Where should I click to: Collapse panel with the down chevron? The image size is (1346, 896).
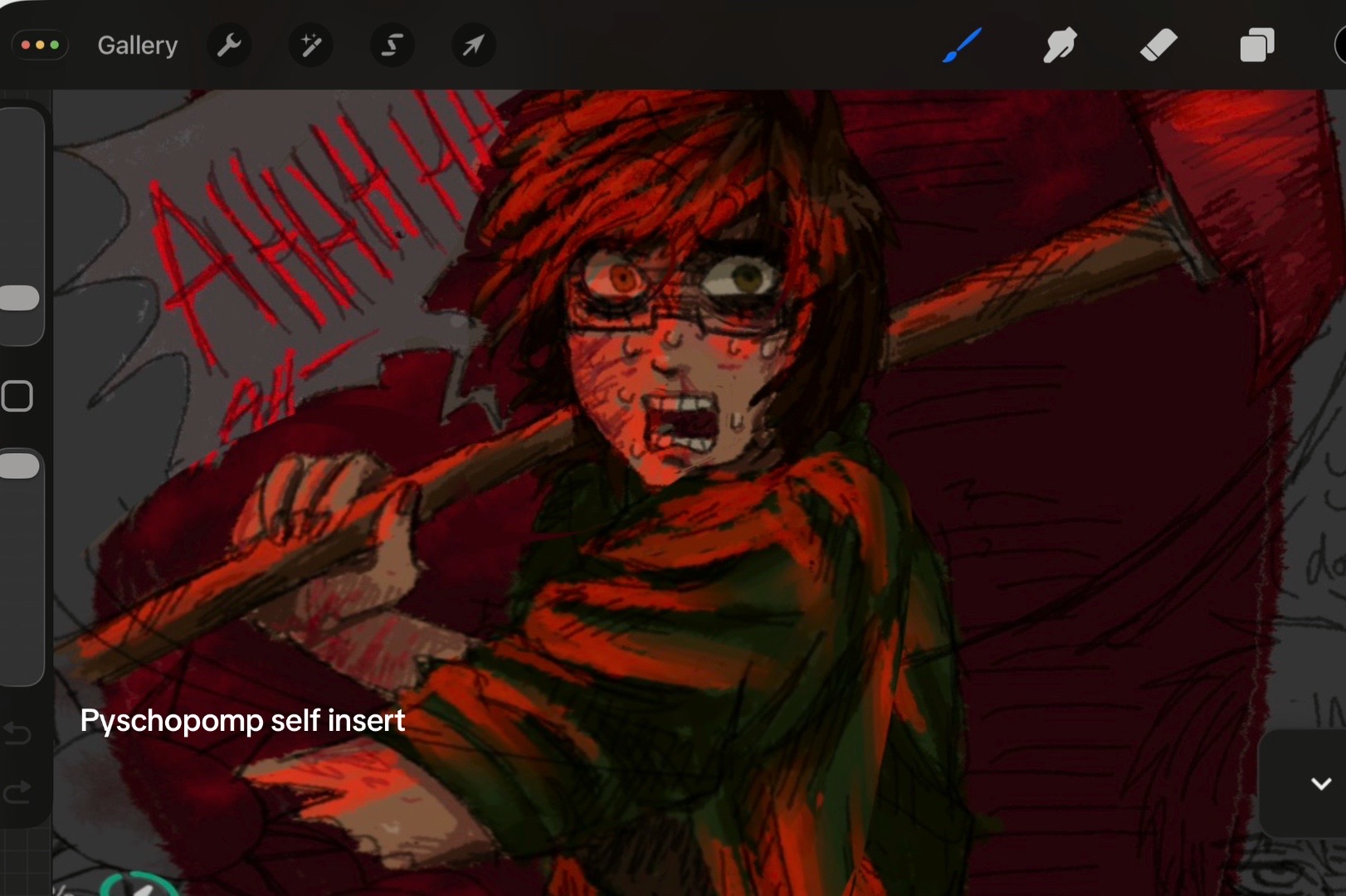point(1321,783)
